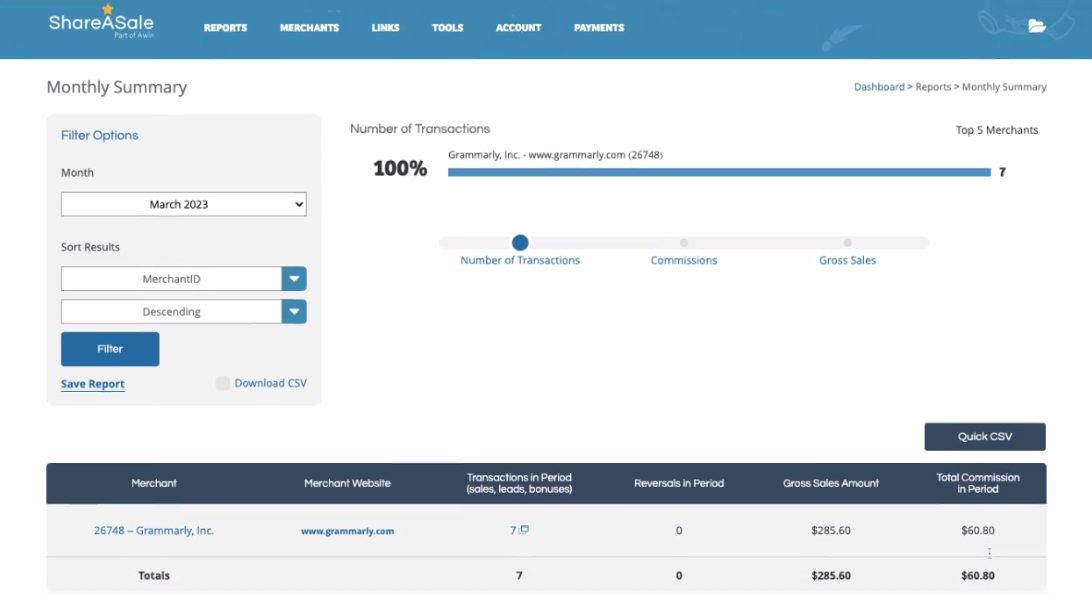Screen dimensions: 1092x597
Task: Click the Grammarly blue transactions bar
Action: [719, 172]
